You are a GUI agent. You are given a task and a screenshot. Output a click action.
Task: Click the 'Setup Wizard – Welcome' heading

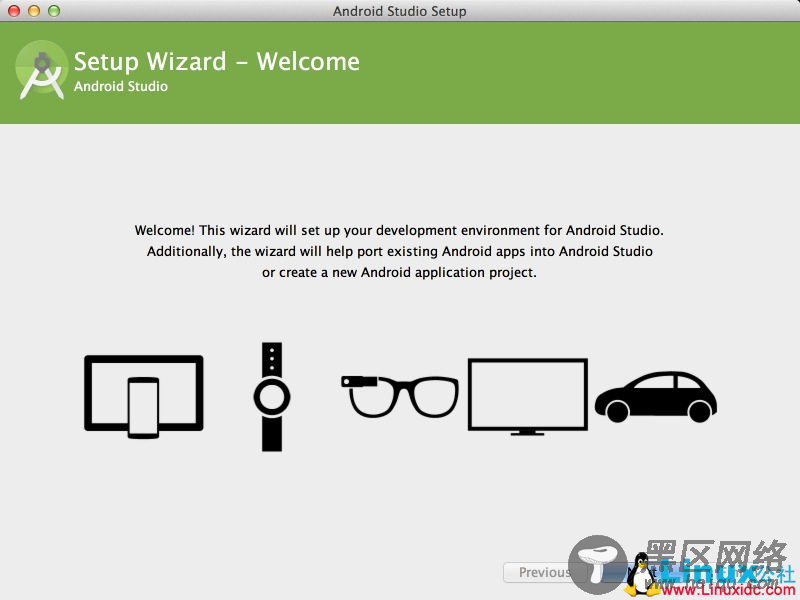pyautogui.click(x=217, y=62)
